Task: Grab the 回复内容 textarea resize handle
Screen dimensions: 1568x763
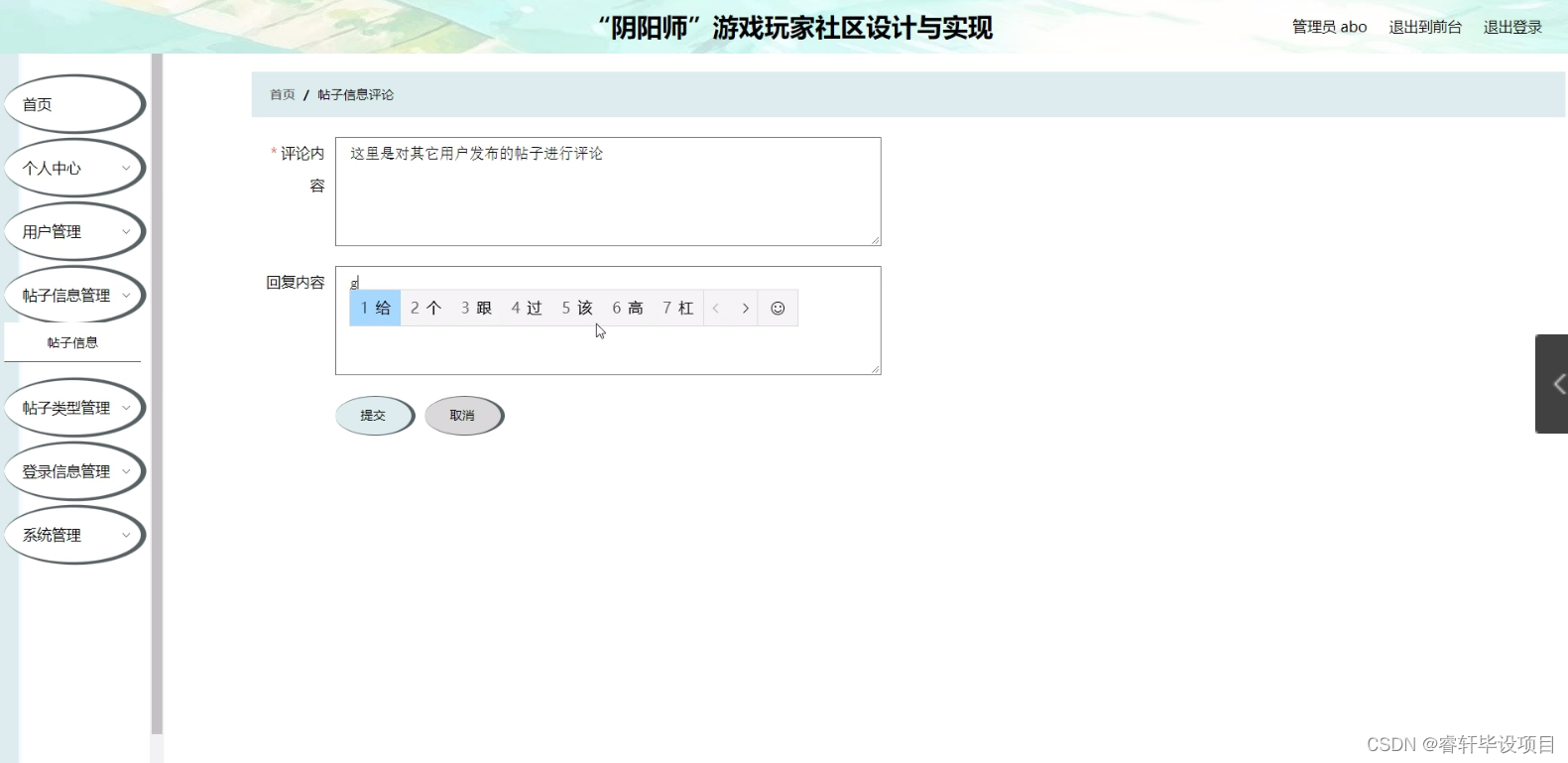Action: (x=875, y=368)
